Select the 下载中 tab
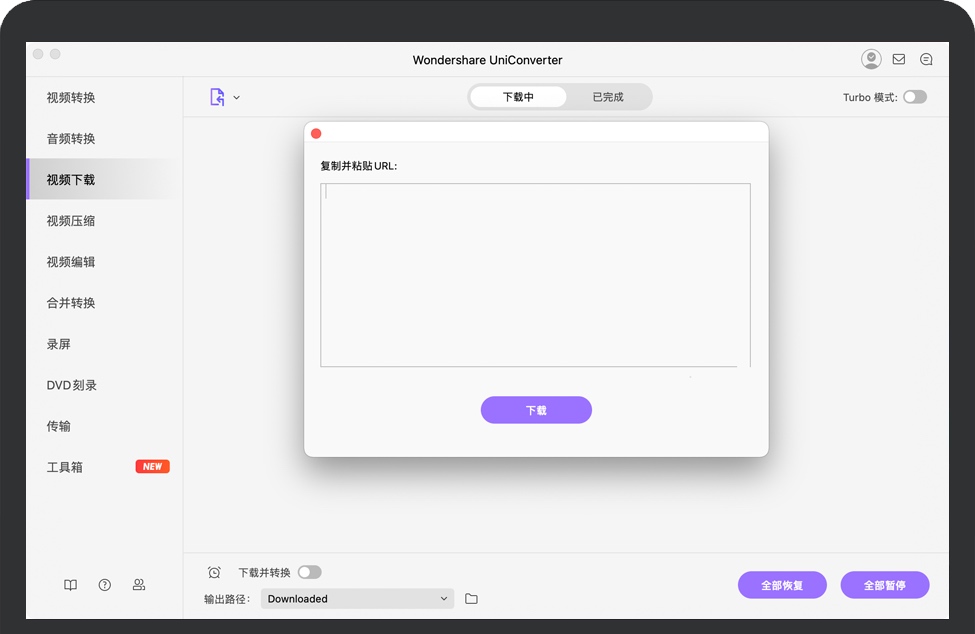Screen dimensions: 975x634 [x=518, y=97]
